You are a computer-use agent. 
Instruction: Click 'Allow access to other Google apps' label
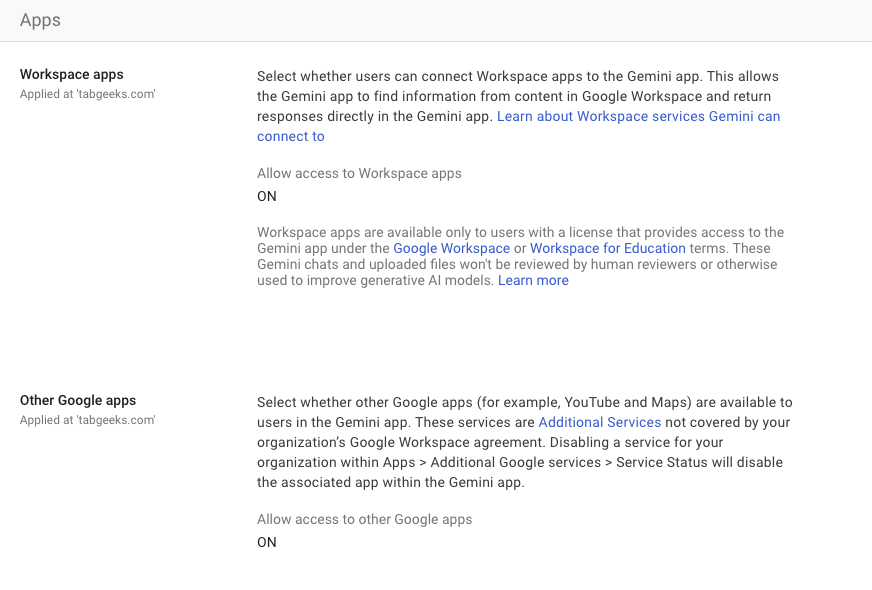[364, 519]
